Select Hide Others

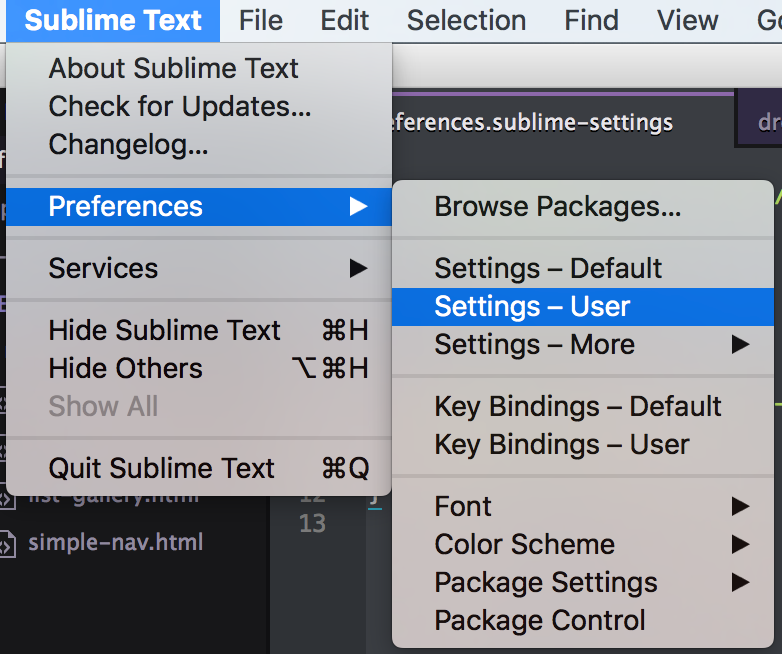125,369
